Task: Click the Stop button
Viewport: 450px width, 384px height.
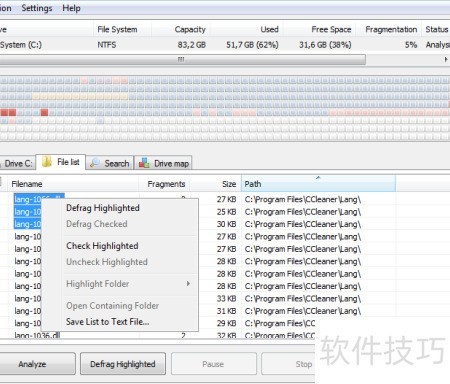Action: coord(289,364)
